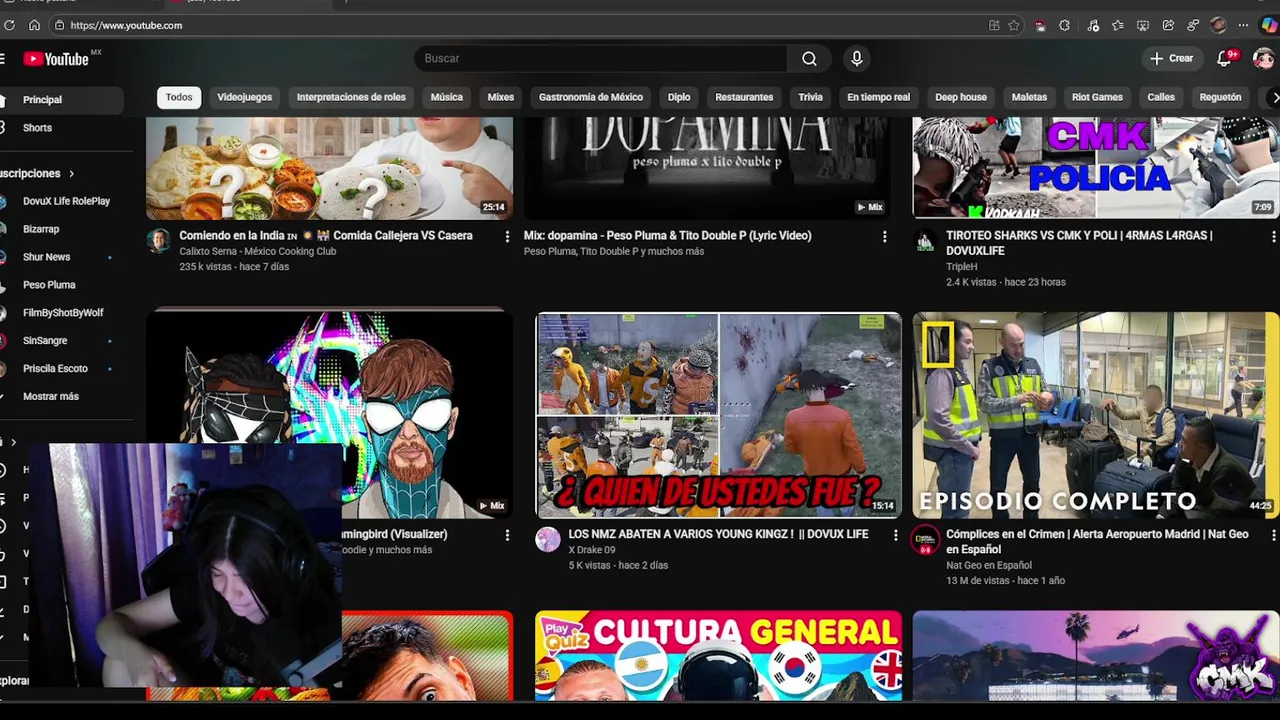1280x720 pixels.
Task: Select the Todos filter chip
Action: (x=179, y=97)
